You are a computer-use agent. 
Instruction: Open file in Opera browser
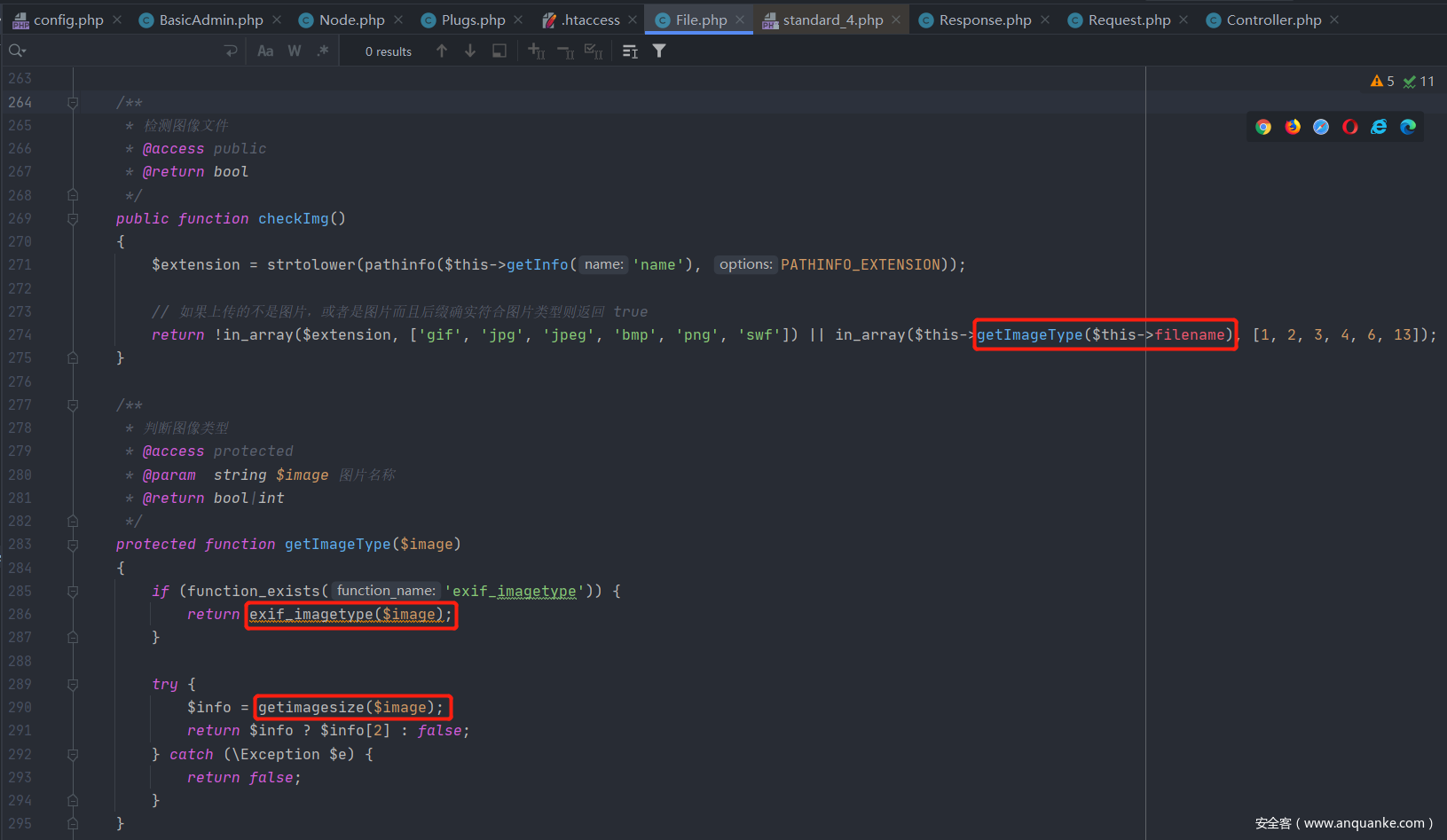tap(1349, 127)
